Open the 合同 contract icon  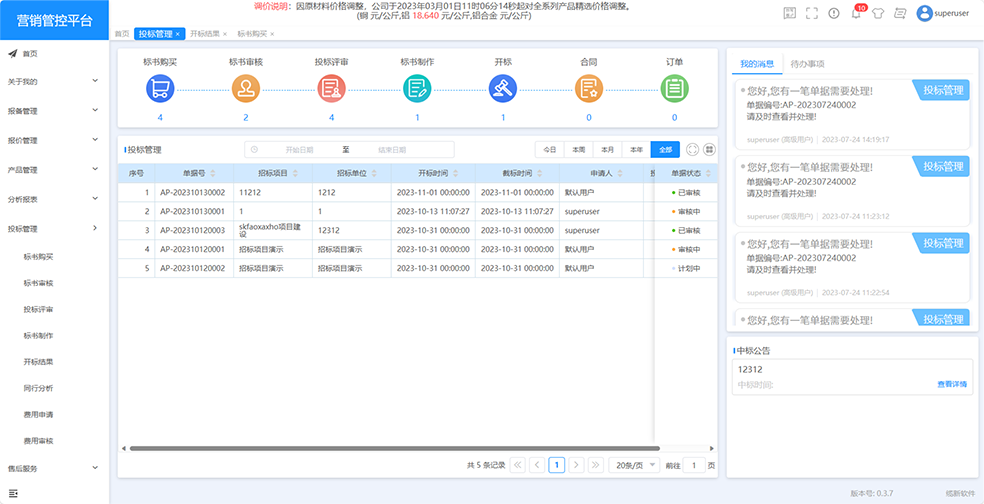tap(589, 88)
